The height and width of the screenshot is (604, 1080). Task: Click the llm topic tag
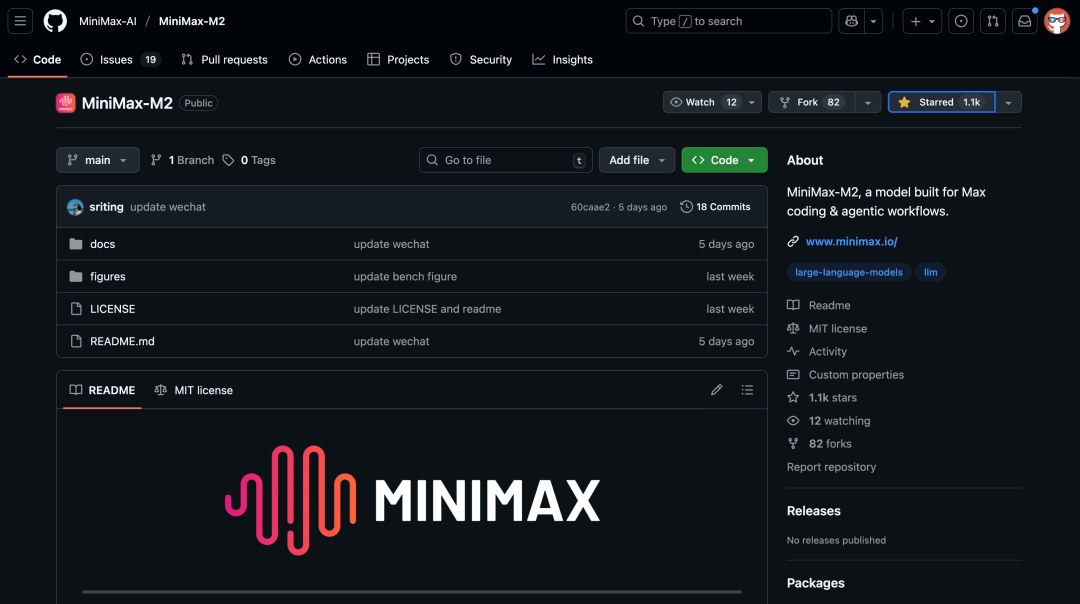click(930, 272)
